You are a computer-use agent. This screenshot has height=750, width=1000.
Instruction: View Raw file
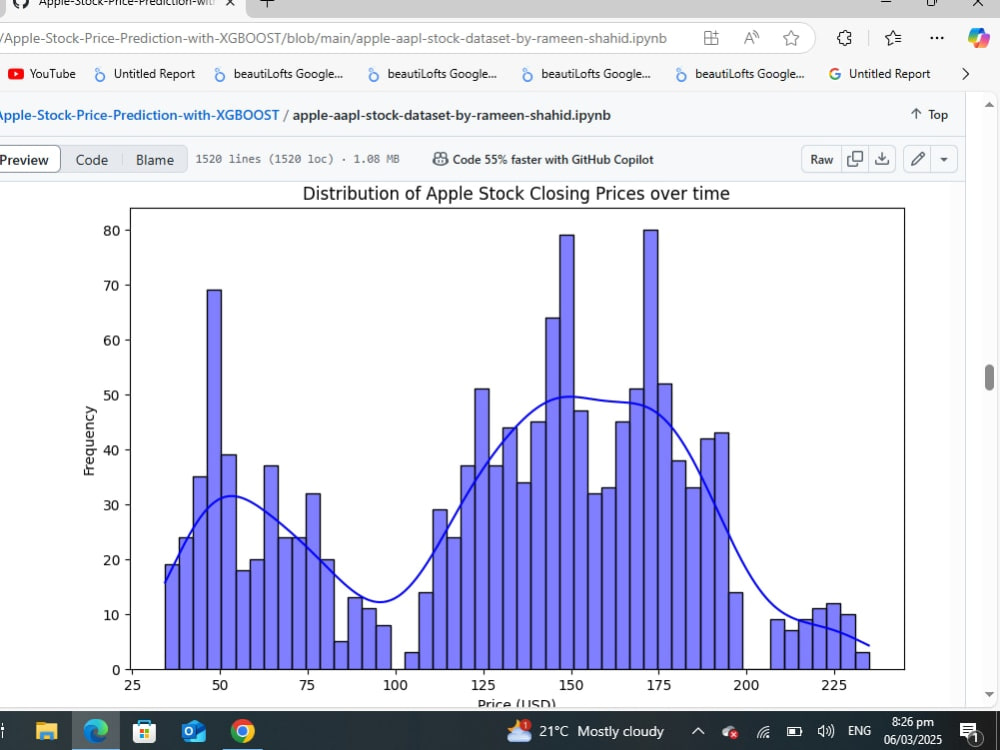pyautogui.click(x=821, y=159)
